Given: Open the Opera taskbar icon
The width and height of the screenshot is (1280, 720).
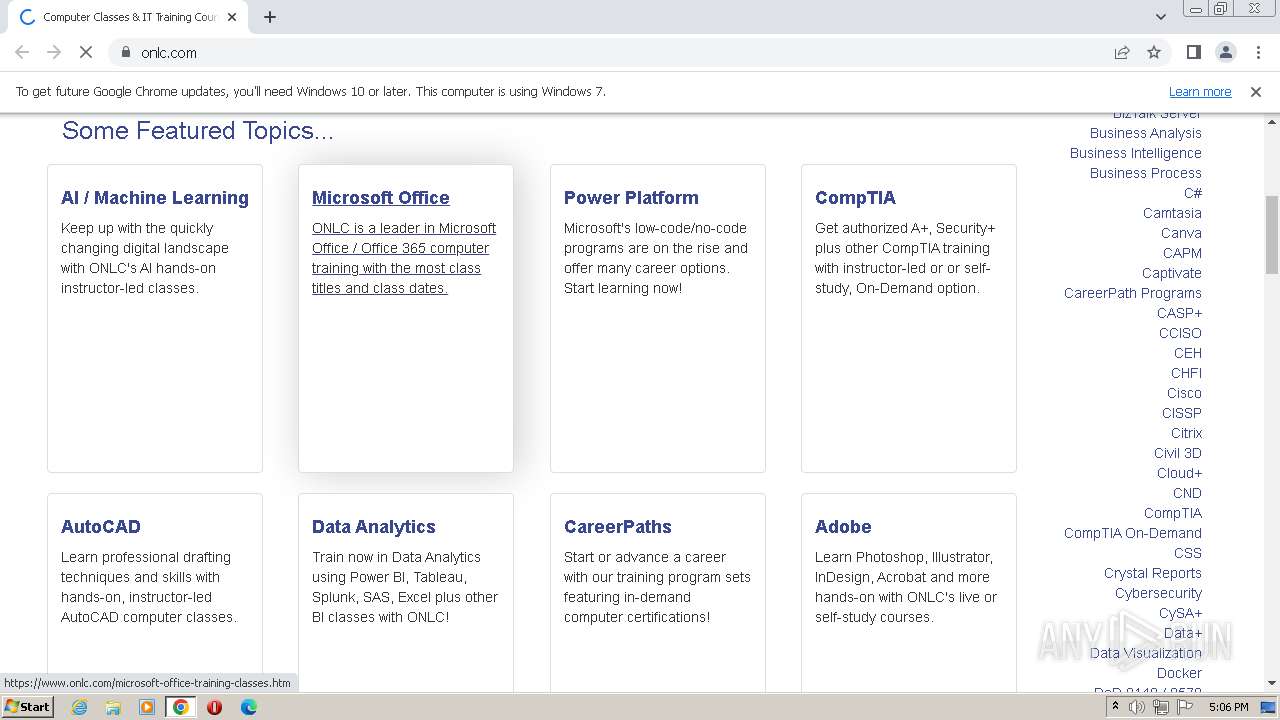Looking at the screenshot, I should (214, 707).
